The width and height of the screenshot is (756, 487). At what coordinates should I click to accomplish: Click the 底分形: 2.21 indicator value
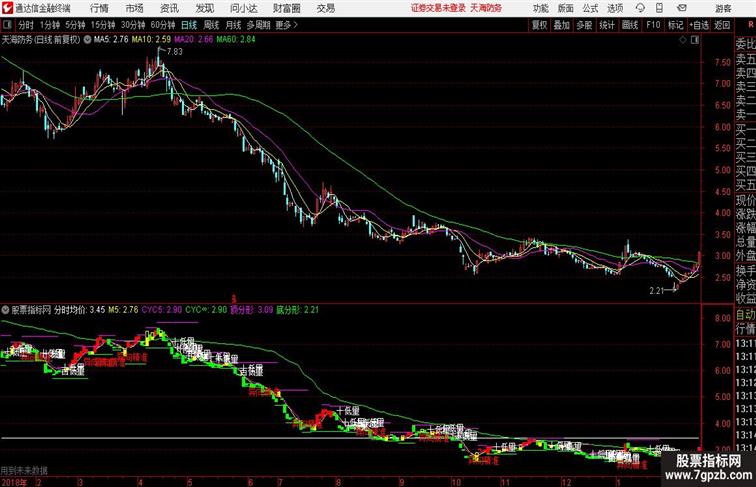297,310
